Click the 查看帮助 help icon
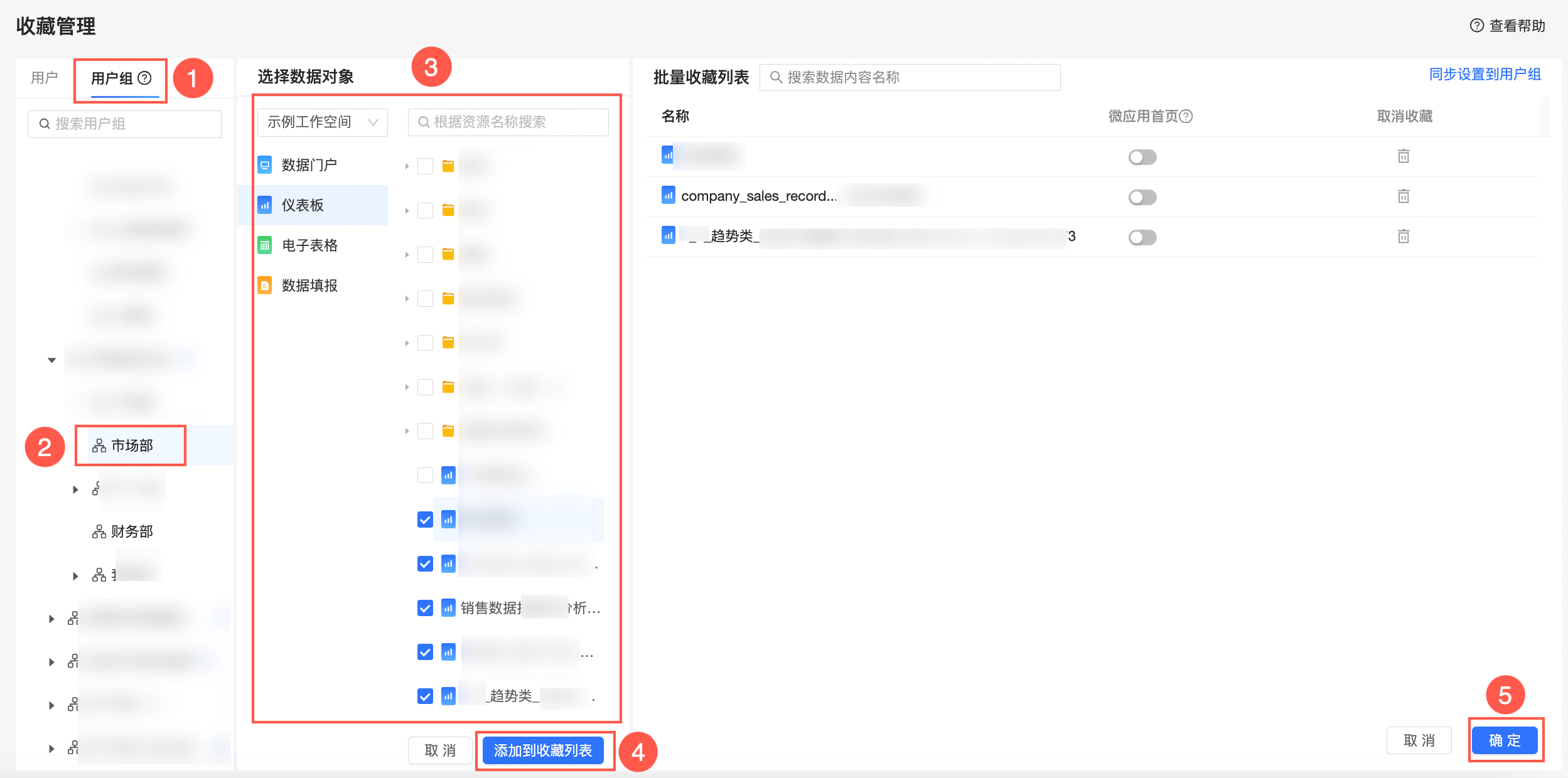 pyautogui.click(x=1476, y=26)
